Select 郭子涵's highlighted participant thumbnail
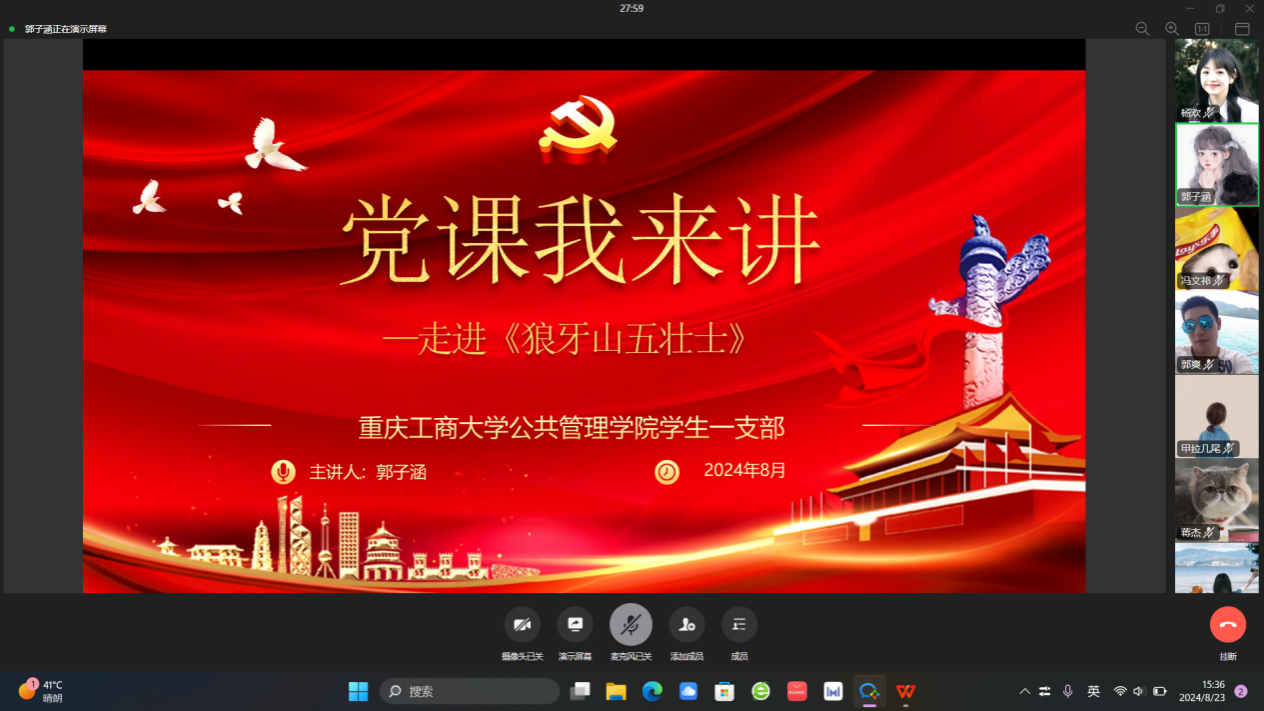Viewport: 1264px width, 711px height. pyautogui.click(x=1216, y=164)
